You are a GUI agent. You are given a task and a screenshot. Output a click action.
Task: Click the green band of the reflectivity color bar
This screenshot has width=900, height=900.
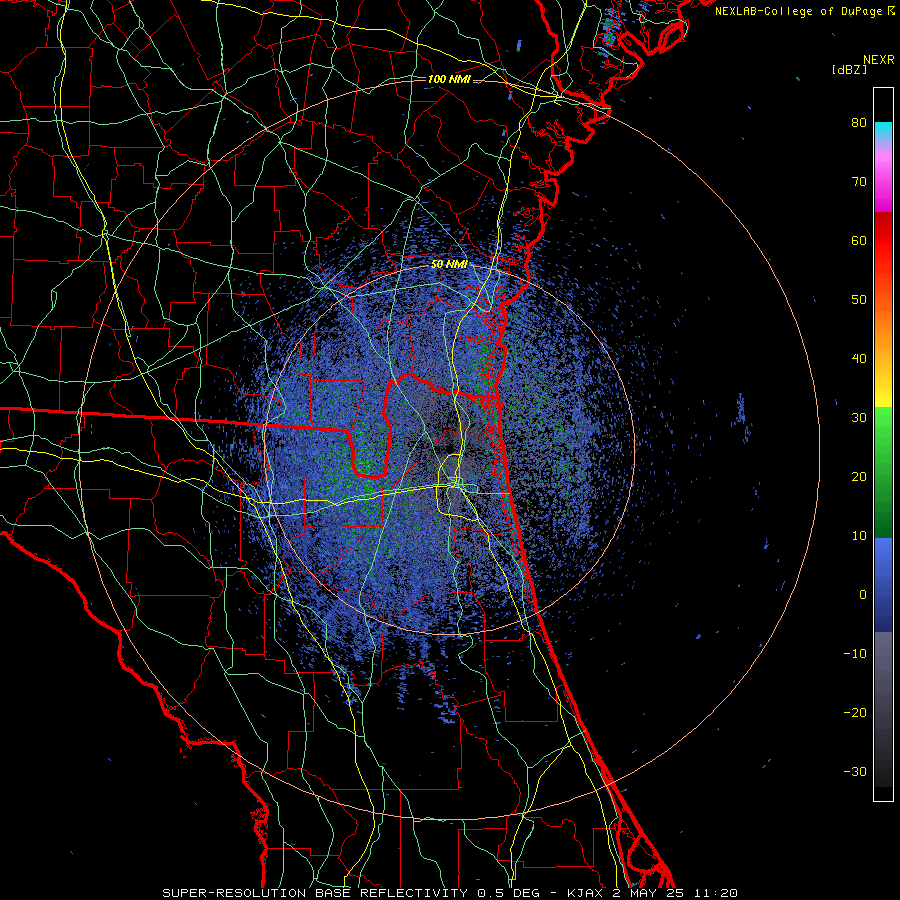(x=883, y=473)
